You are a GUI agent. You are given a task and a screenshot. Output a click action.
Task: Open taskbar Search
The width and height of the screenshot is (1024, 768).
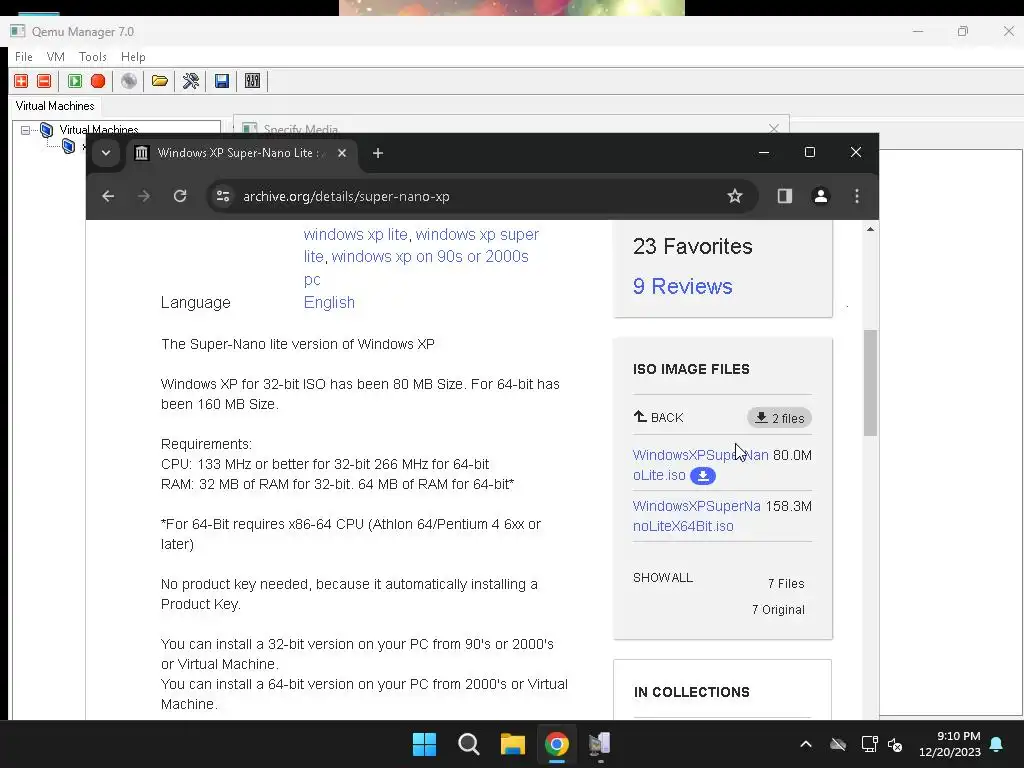(469, 744)
